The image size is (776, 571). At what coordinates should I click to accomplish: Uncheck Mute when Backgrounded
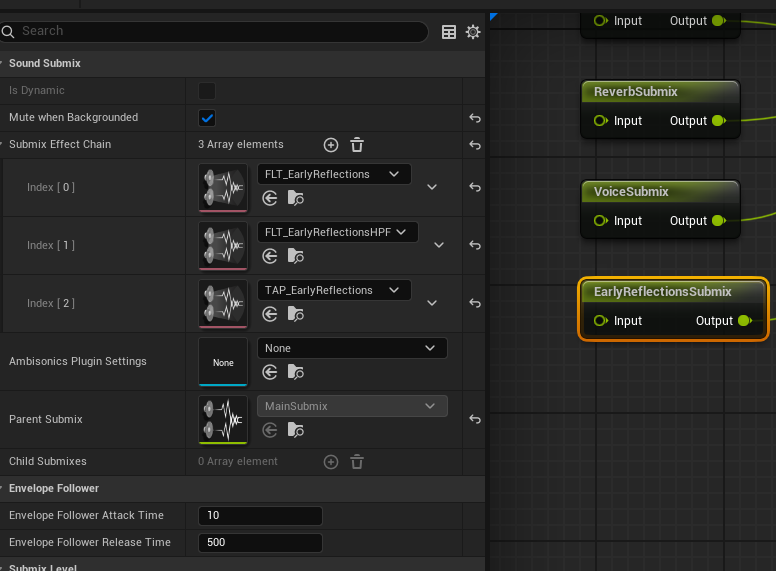coord(207,118)
